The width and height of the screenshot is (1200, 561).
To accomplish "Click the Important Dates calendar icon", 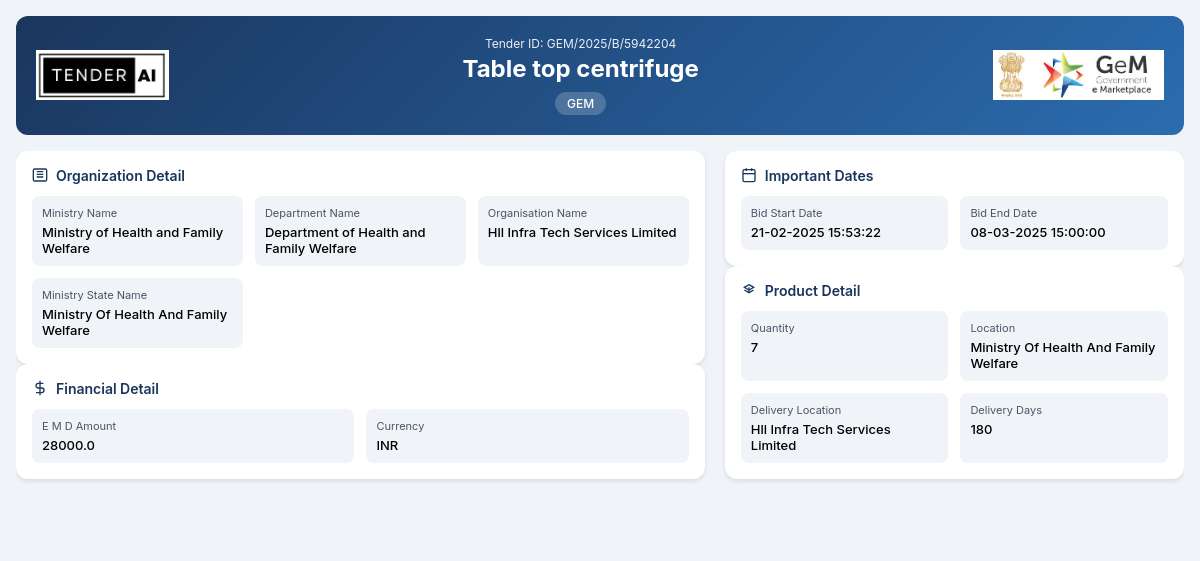I will pyautogui.click(x=749, y=175).
